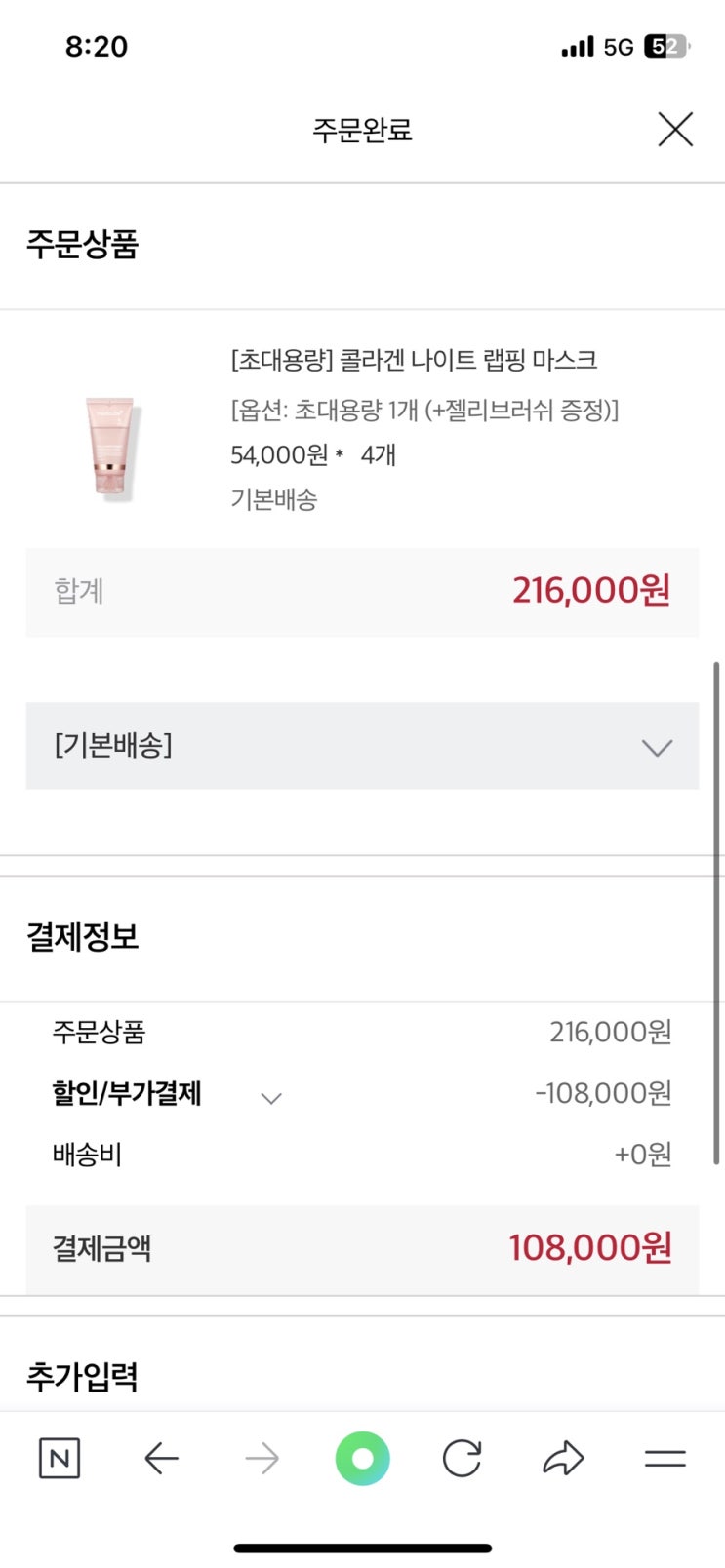Tap the 할인/부가결제 label
This screenshot has width=725, height=1568.
[127, 1093]
